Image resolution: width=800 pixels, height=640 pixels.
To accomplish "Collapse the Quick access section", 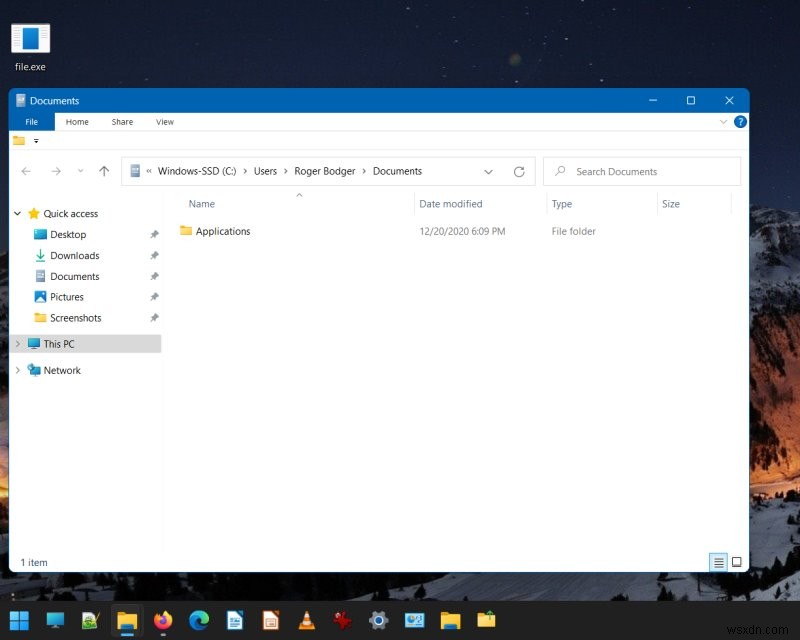I will click(x=17, y=213).
